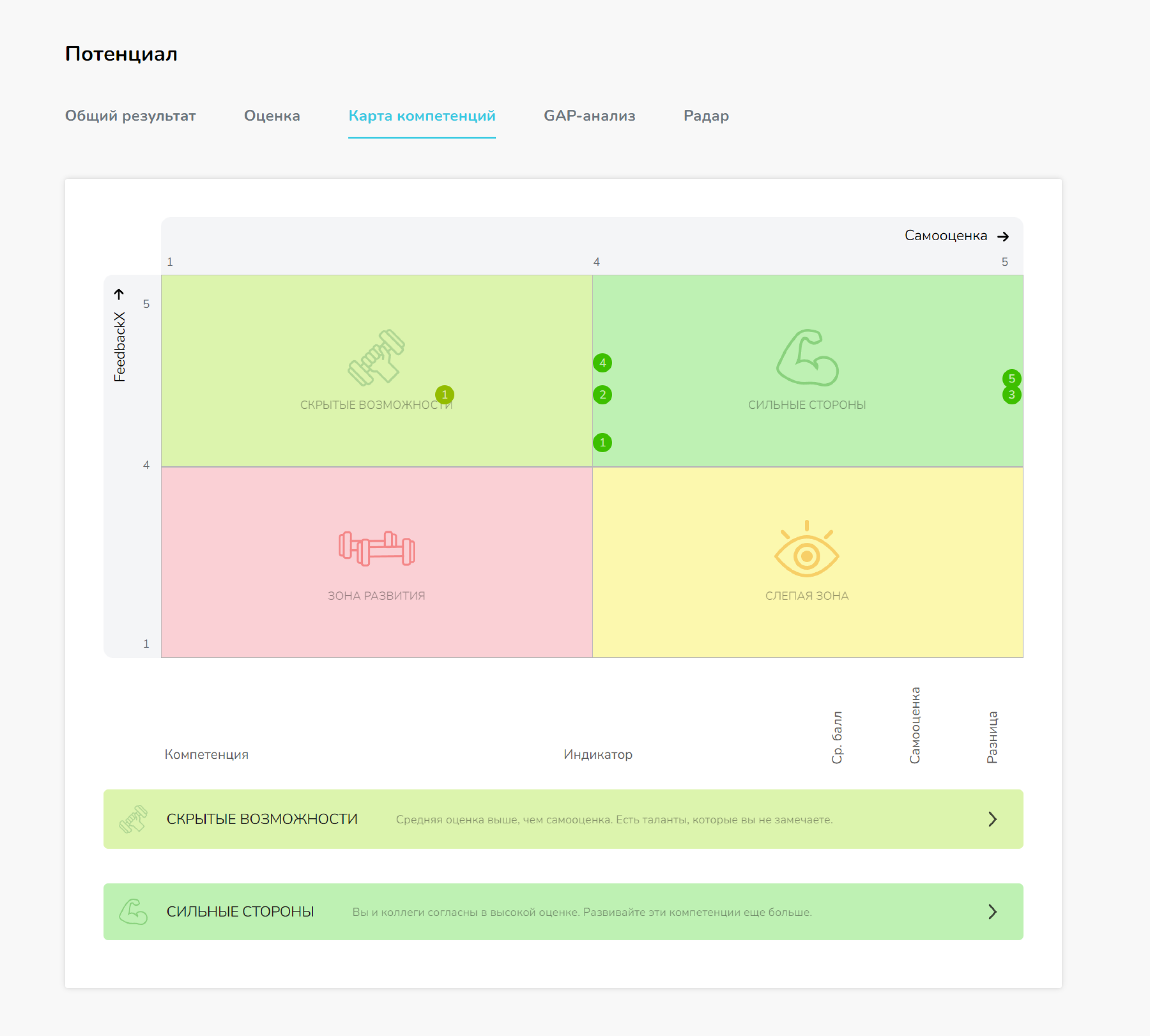Switch to the GAP-анализ tab
Image resolution: width=1150 pixels, height=1036 pixels.
pyautogui.click(x=589, y=115)
